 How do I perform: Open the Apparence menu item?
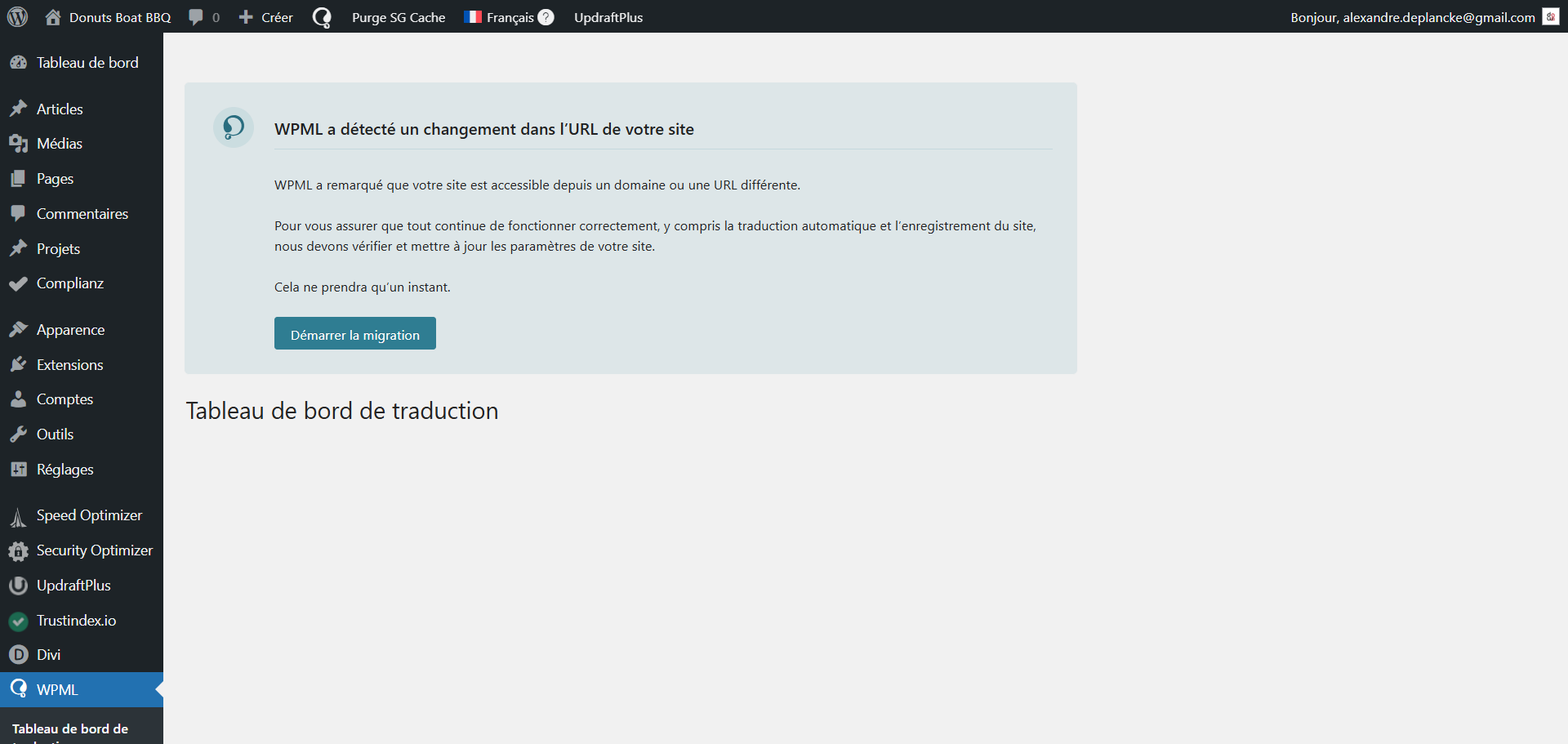pyautogui.click(x=70, y=330)
